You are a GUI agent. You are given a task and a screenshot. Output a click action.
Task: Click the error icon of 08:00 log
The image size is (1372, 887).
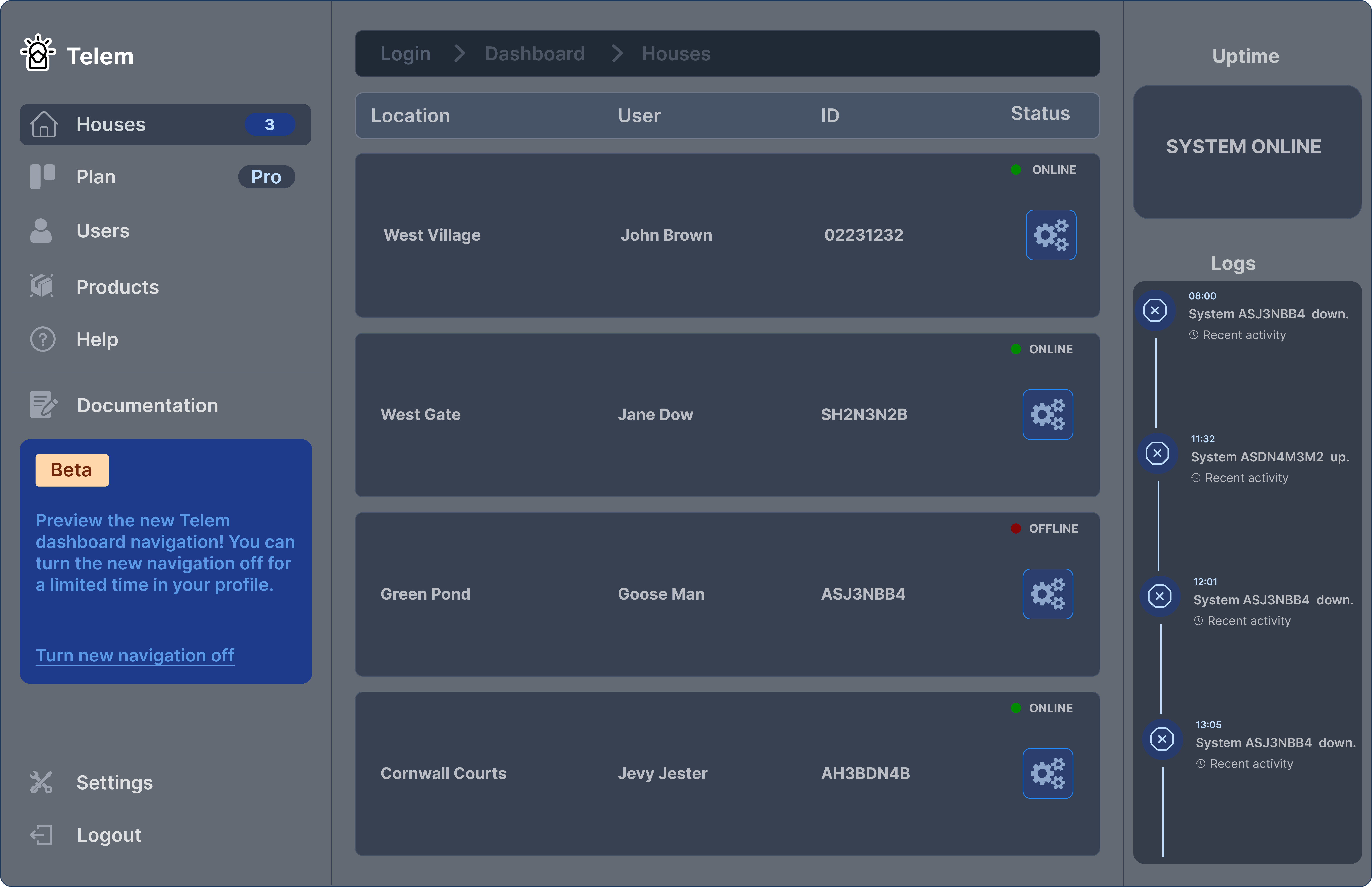(x=1155, y=310)
